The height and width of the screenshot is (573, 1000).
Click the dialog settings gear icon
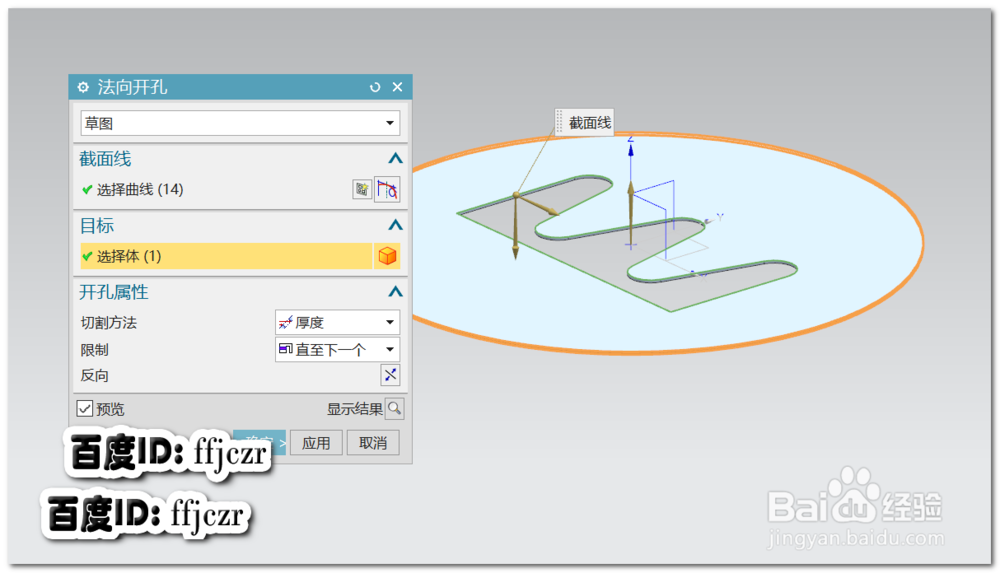(x=83, y=87)
